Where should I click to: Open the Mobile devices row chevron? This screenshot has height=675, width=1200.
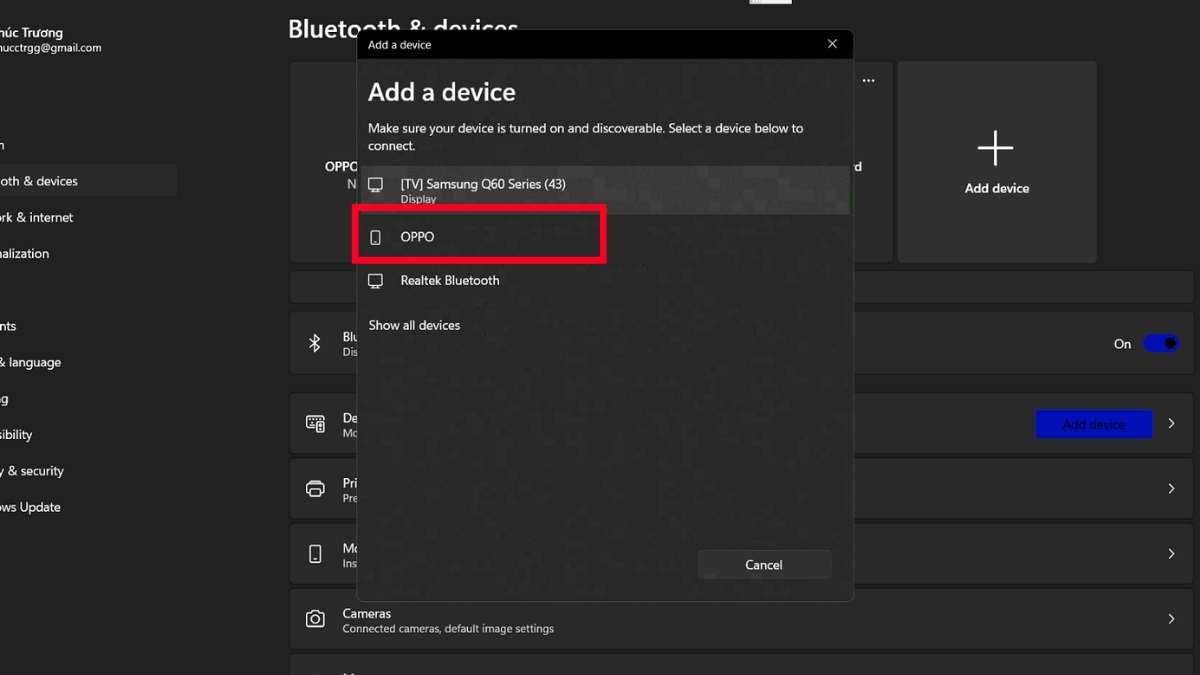point(1171,554)
